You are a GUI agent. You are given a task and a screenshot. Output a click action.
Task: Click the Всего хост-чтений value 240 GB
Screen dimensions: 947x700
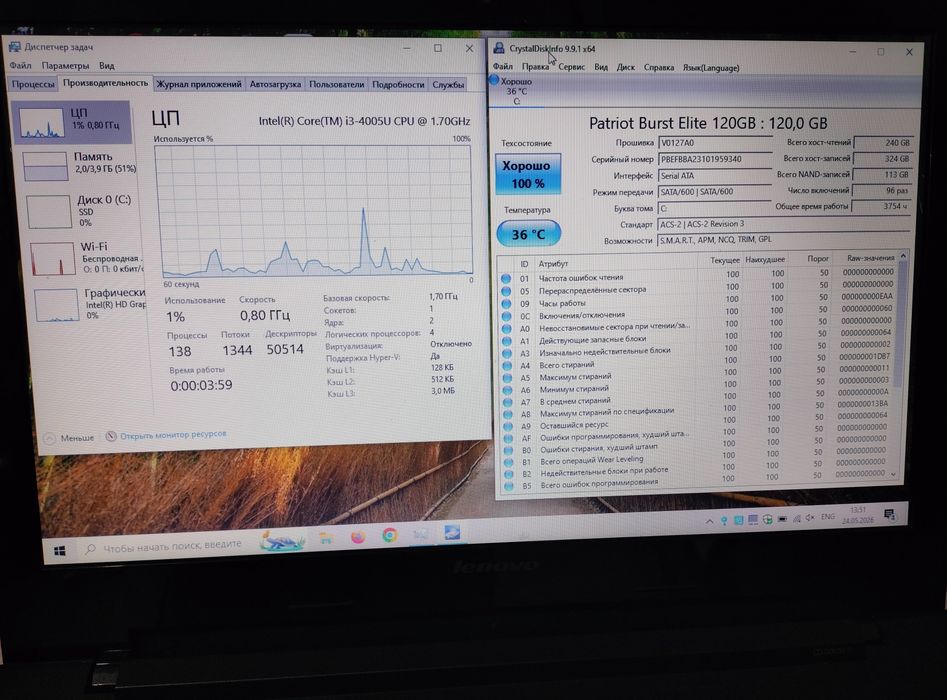point(882,143)
